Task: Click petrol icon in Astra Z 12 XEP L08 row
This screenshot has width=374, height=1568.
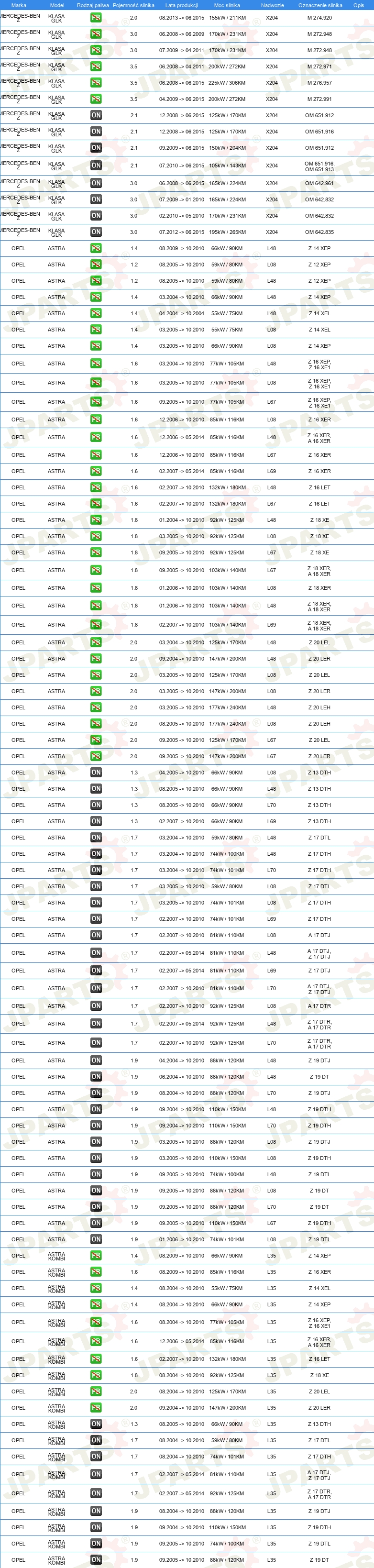Action: pos(96,265)
